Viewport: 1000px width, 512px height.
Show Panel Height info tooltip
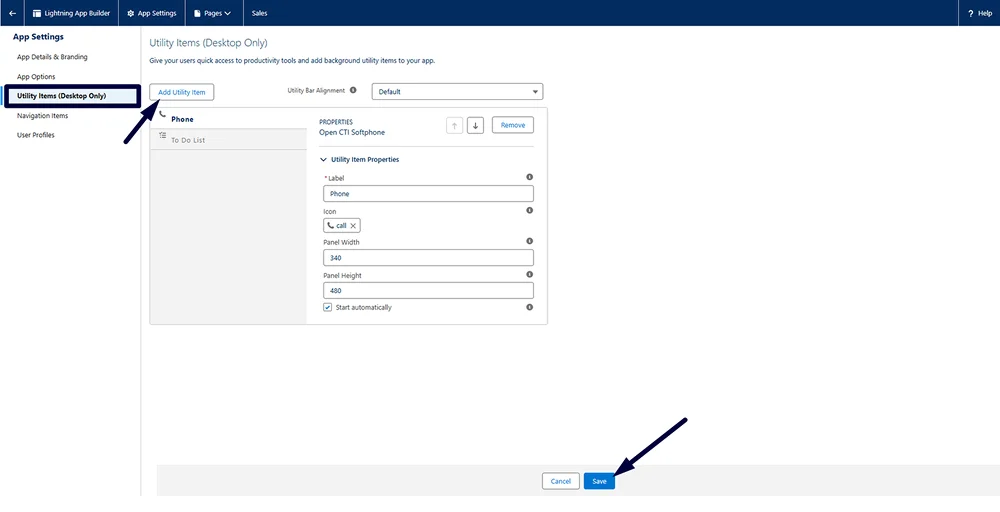tap(529, 274)
